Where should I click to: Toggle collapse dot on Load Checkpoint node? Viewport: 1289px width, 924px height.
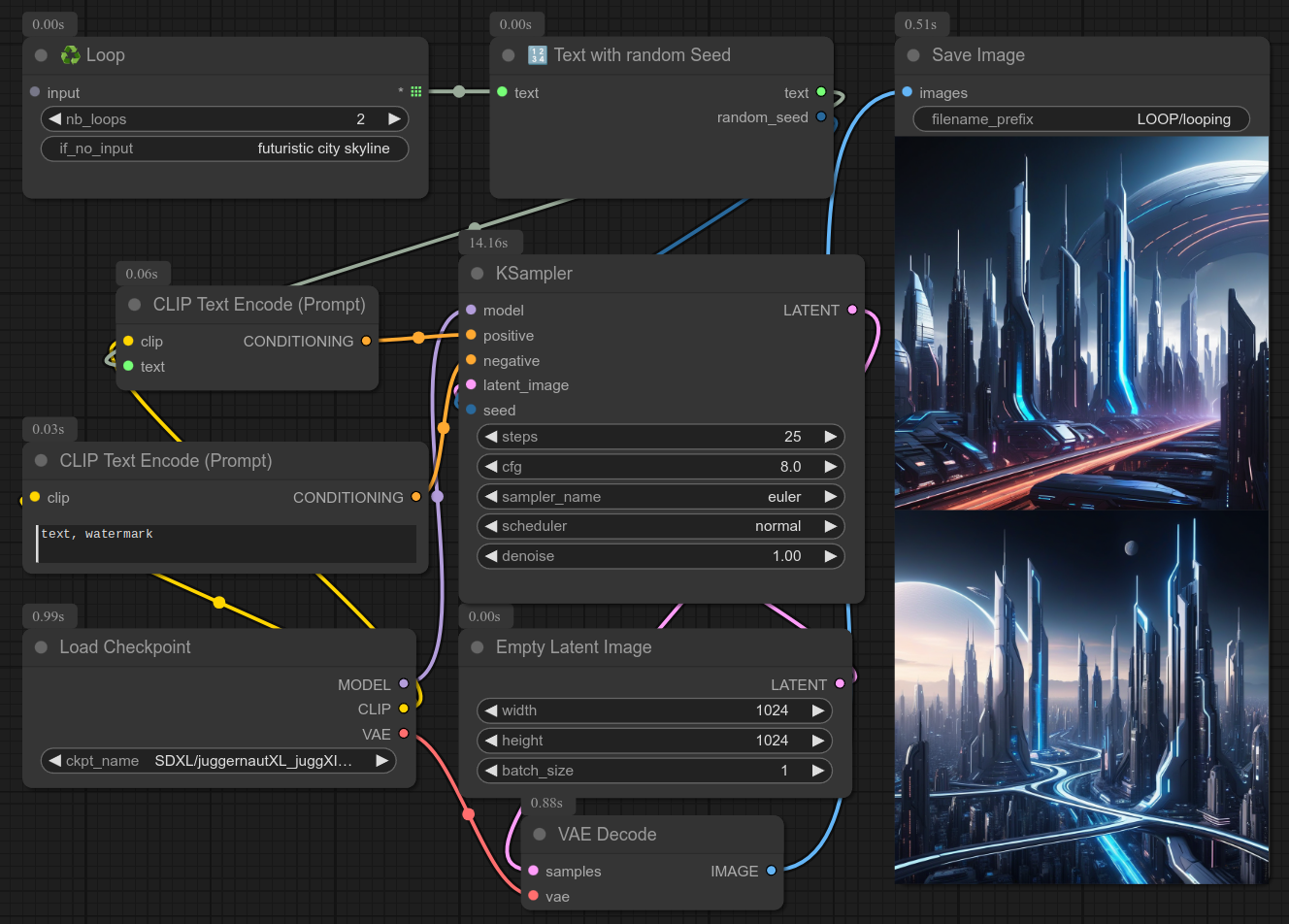[x=41, y=647]
